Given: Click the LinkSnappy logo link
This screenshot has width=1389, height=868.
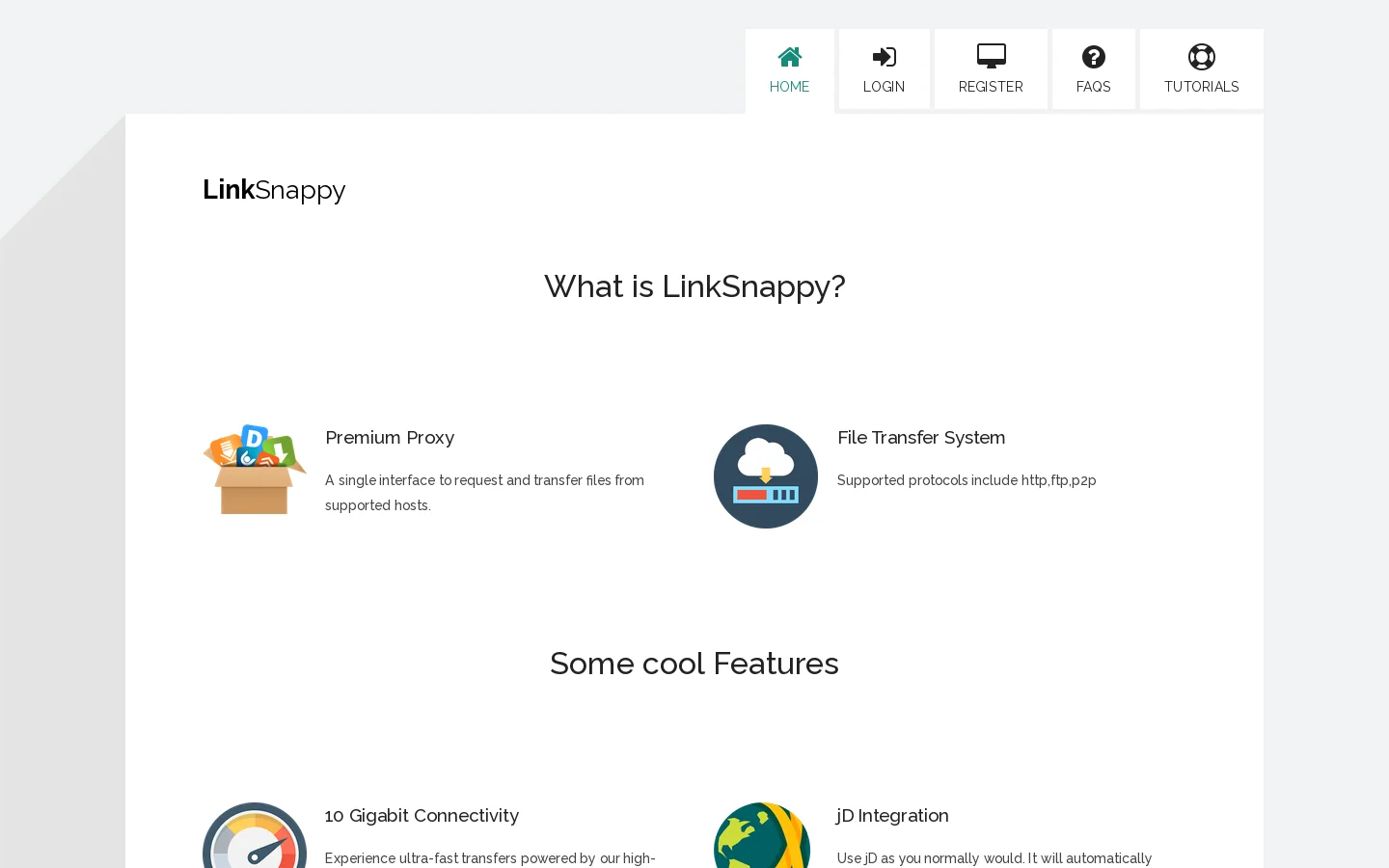Looking at the screenshot, I should tap(274, 190).
